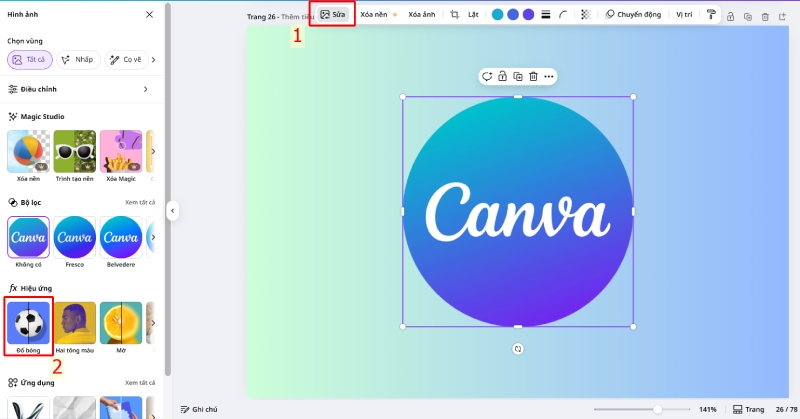
Task: Show more Magic Studio tools
Action: pyautogui.click(x=153, y=152)
